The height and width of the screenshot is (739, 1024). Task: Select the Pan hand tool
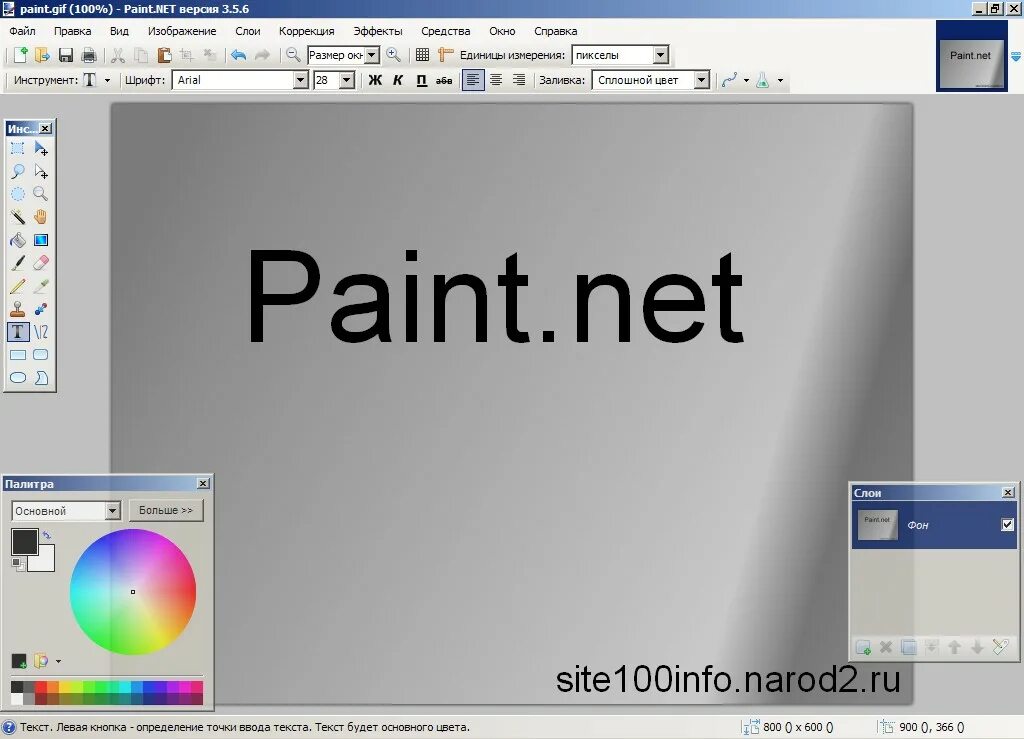[x=40, y=217]
